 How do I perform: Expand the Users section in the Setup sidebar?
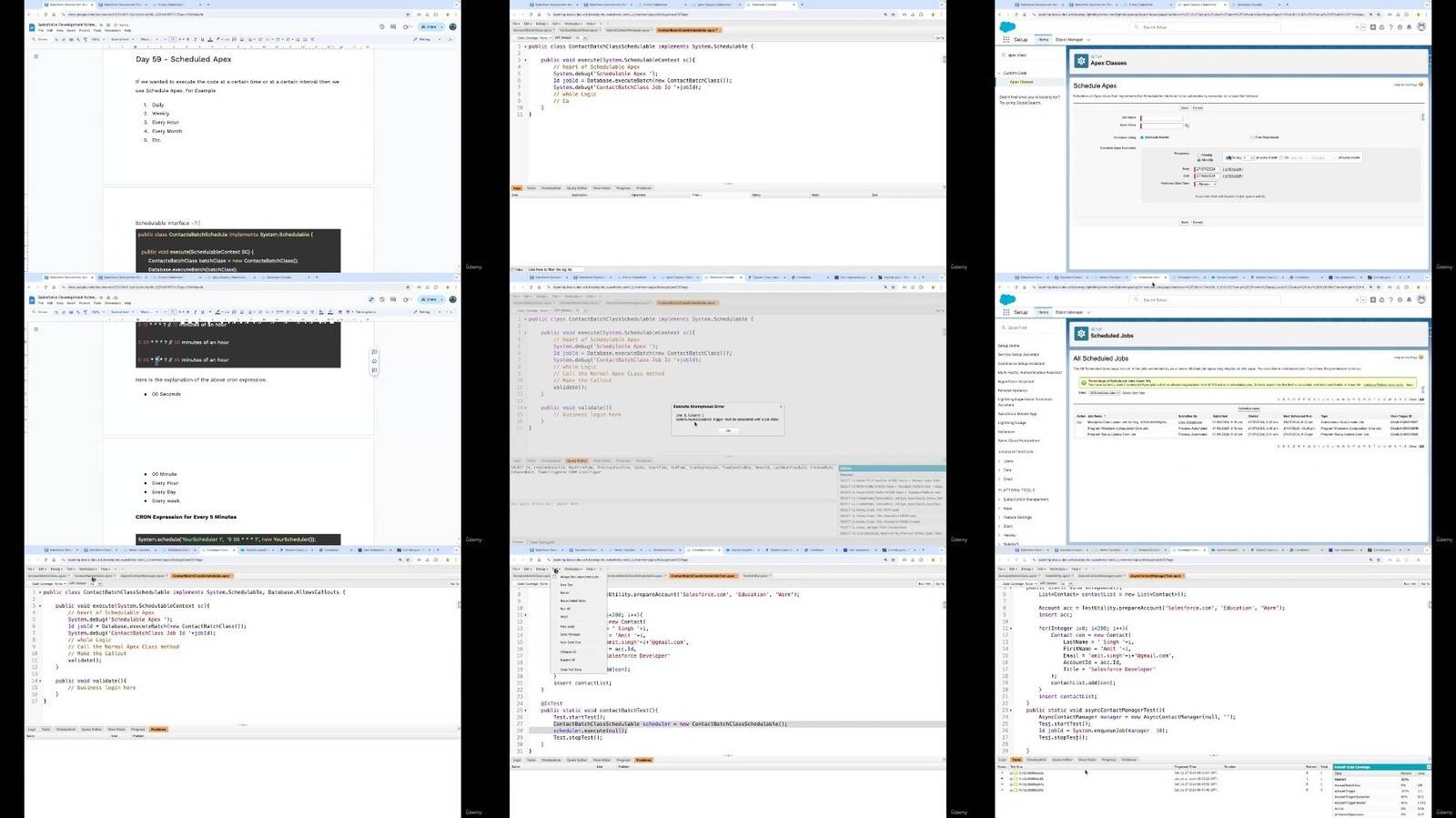[1001, 461]
